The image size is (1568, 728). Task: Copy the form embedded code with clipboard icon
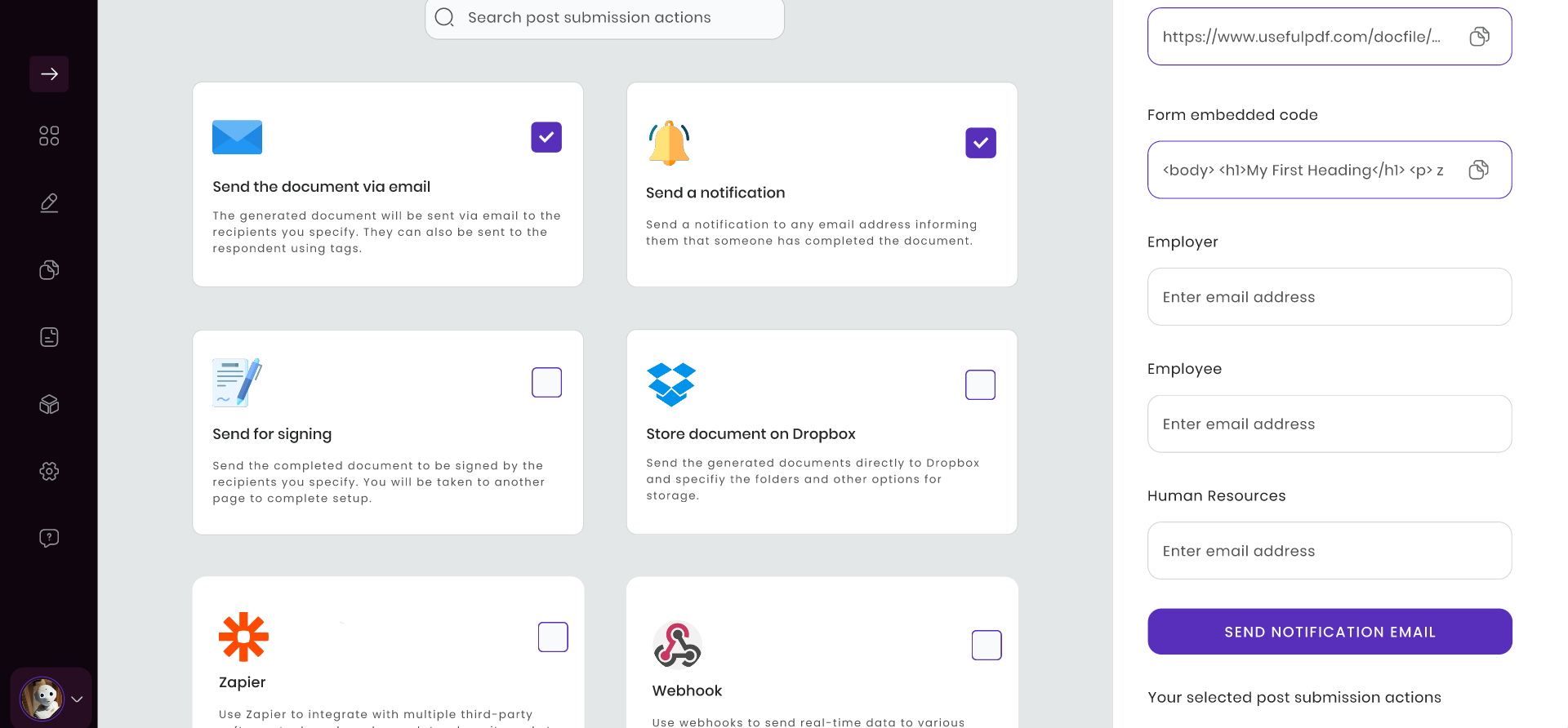[x=1478, y=170]
